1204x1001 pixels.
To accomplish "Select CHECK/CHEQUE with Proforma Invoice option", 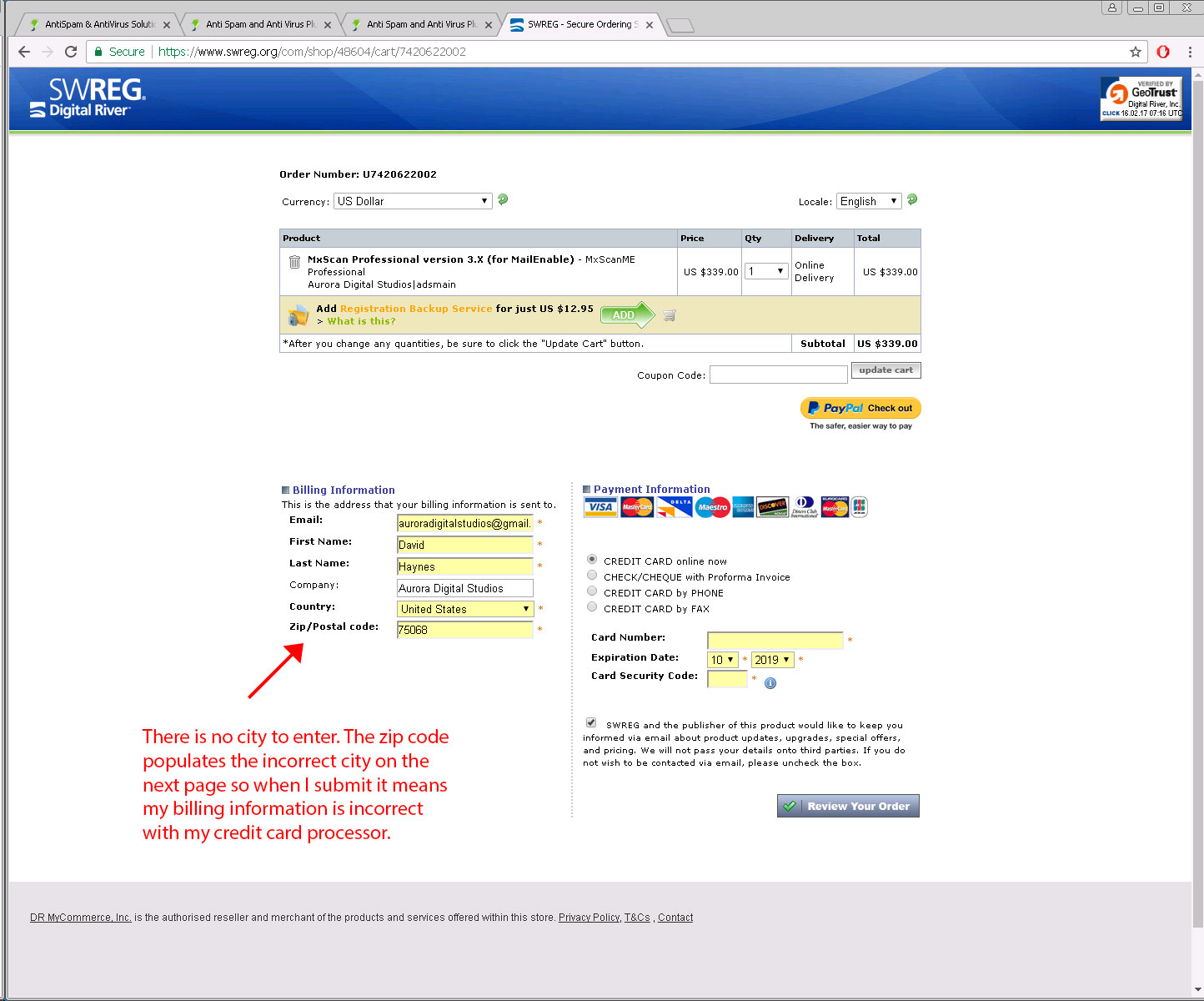I will pyautogui.click(x=592, y=575).
